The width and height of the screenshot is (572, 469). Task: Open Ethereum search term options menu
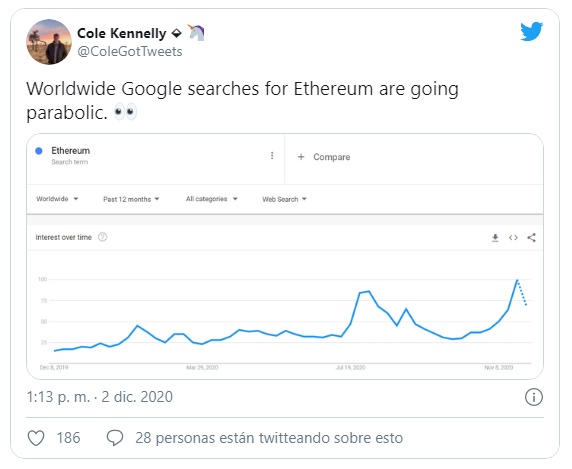[x=272, y=156]
